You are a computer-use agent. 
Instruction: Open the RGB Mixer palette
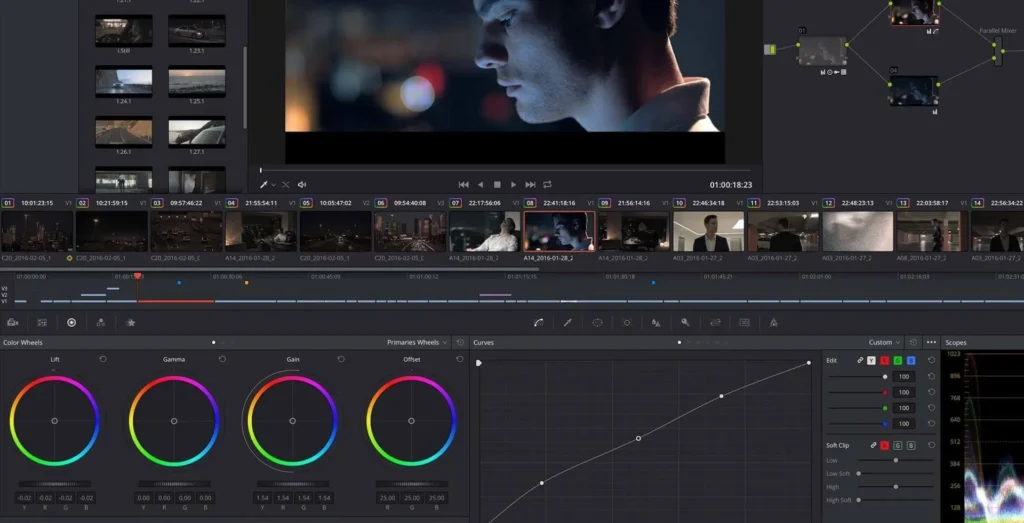(101, 323)
